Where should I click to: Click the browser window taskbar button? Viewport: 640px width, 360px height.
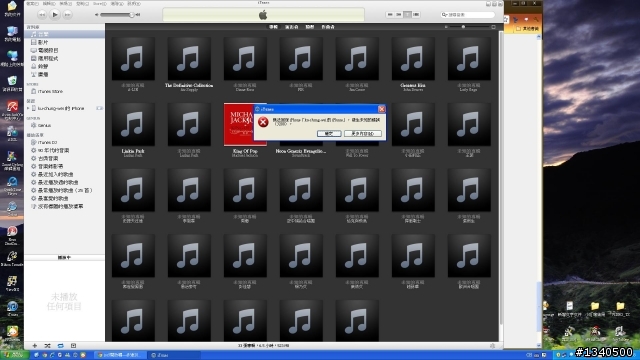tap(120, 355)
